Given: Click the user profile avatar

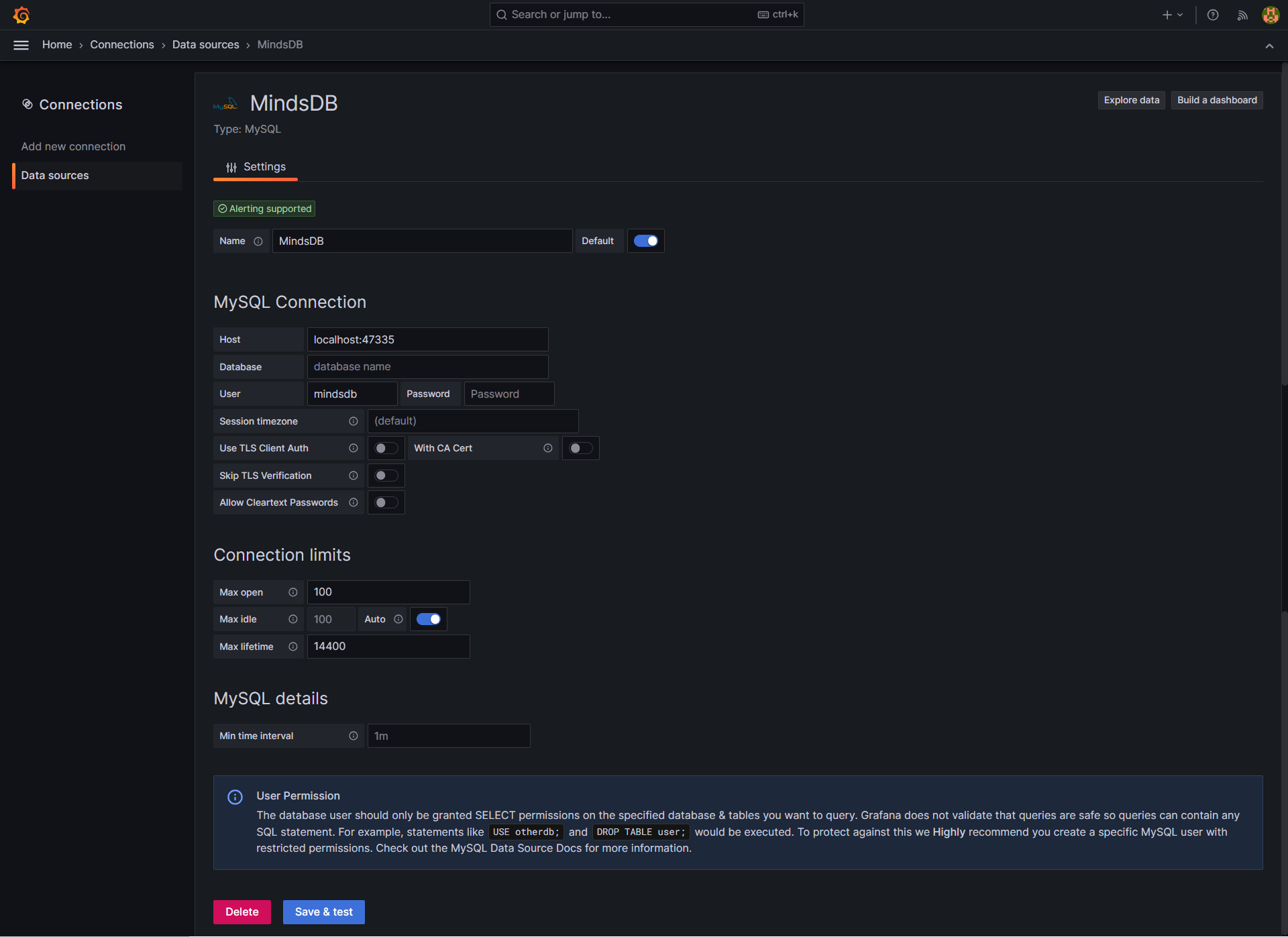Looking at the screenshot, I should pos(1270,15).
